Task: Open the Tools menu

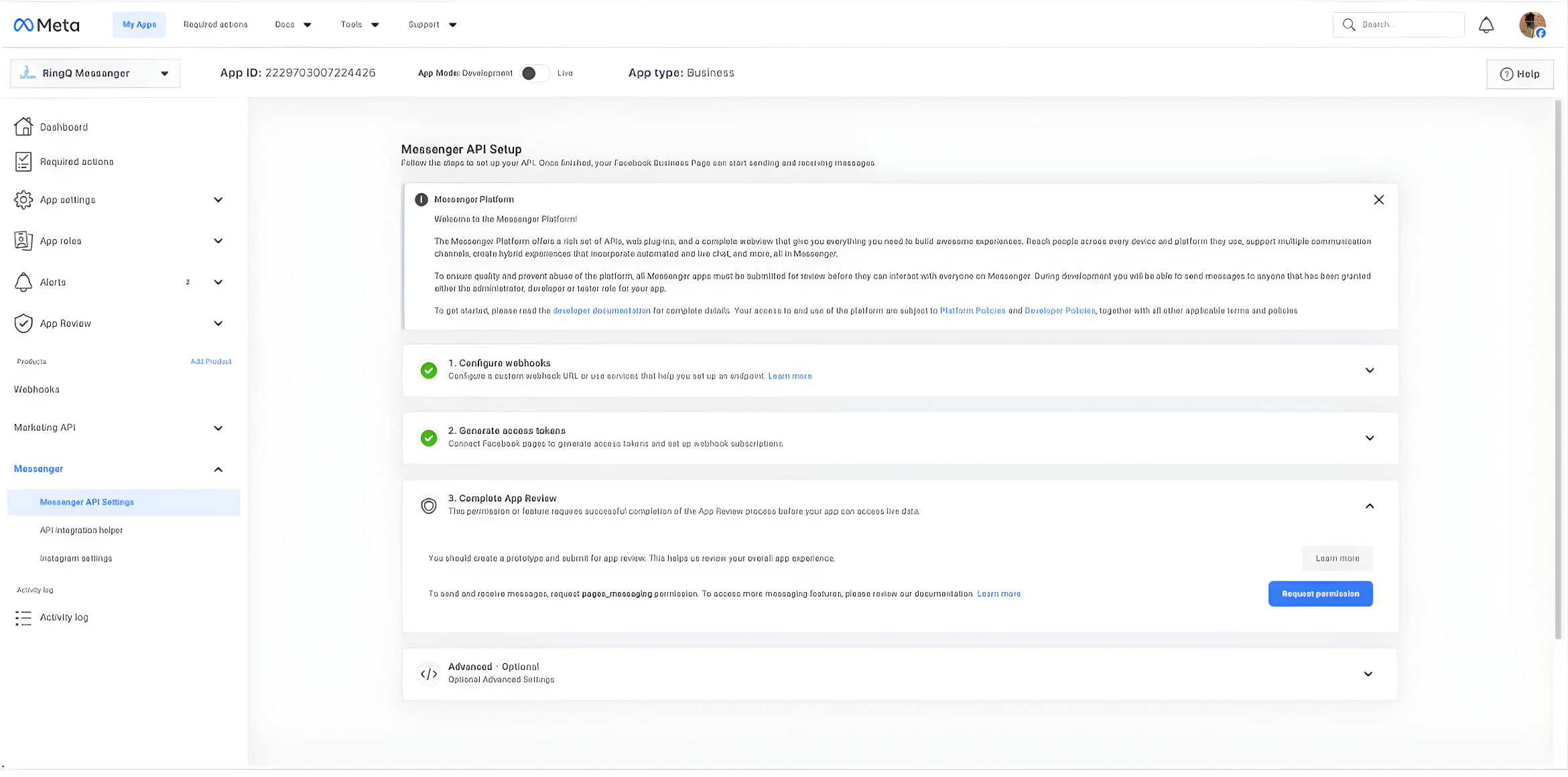Action: (x=358, y=24)
